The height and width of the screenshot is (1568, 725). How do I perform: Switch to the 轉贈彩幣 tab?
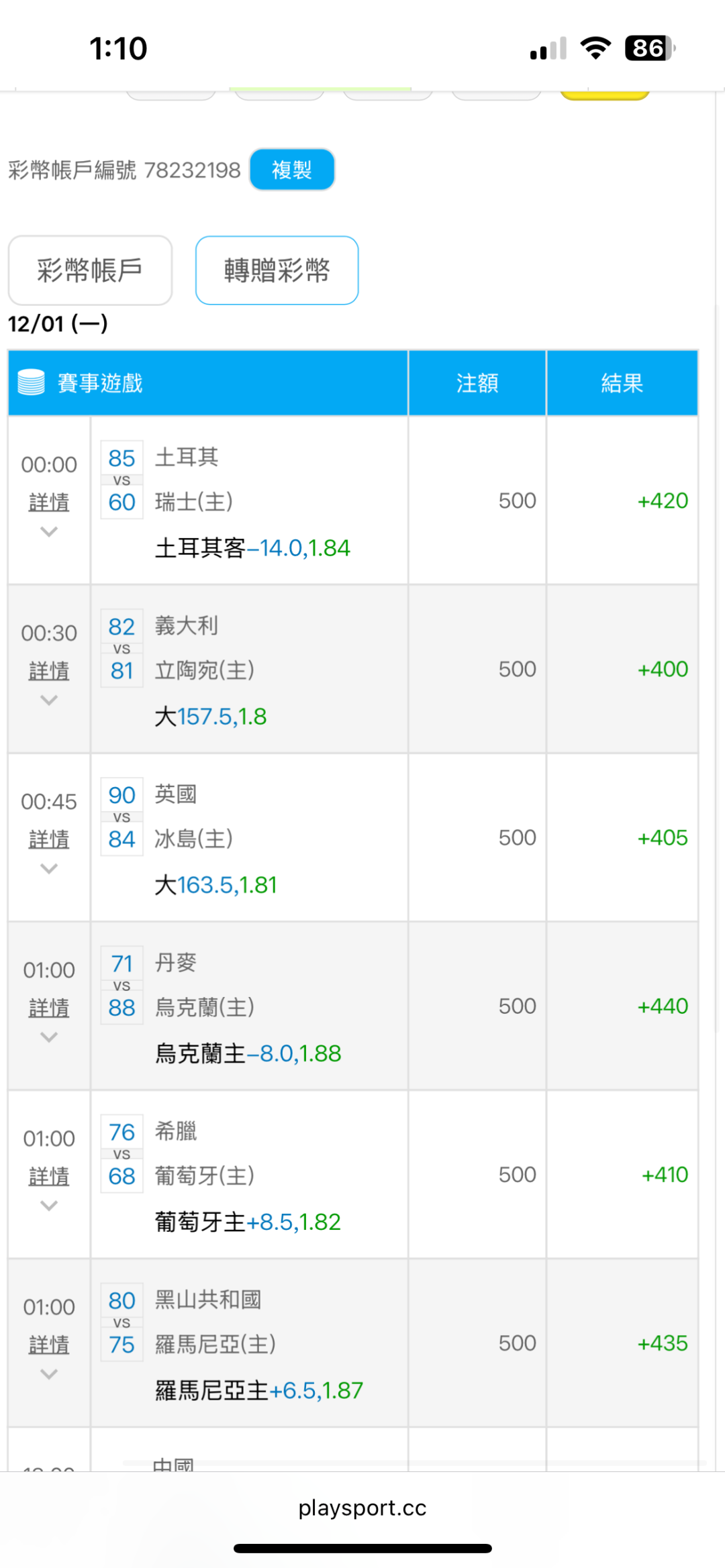point(277,270)
